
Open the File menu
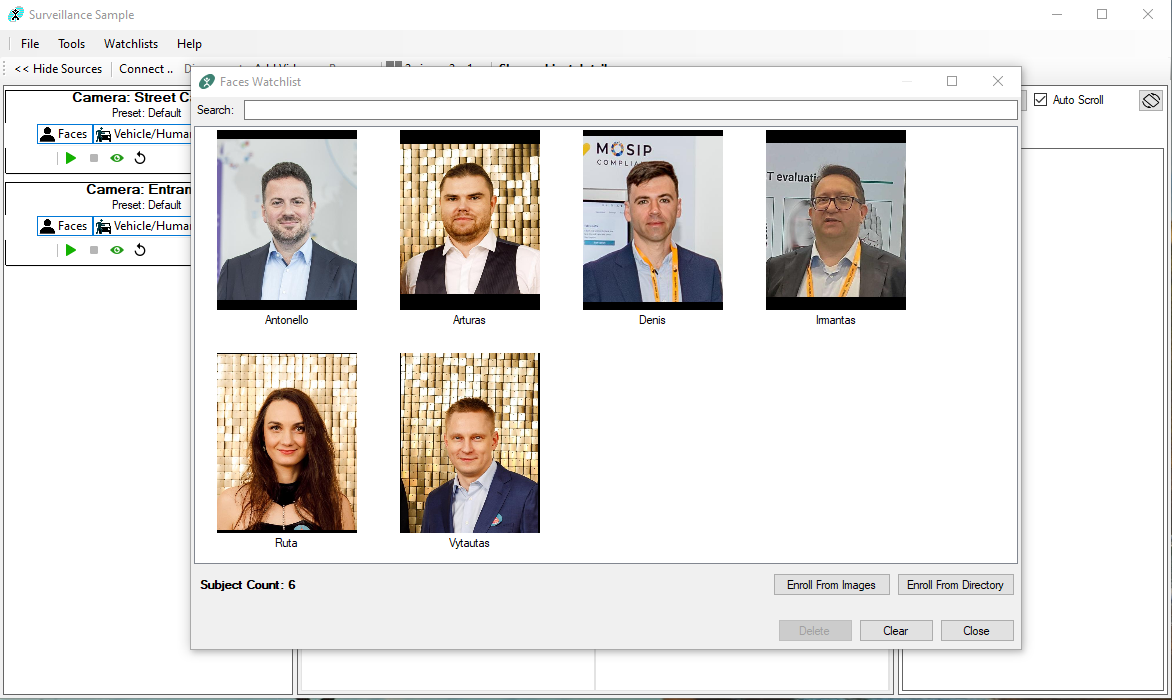(x=30, y=44)
